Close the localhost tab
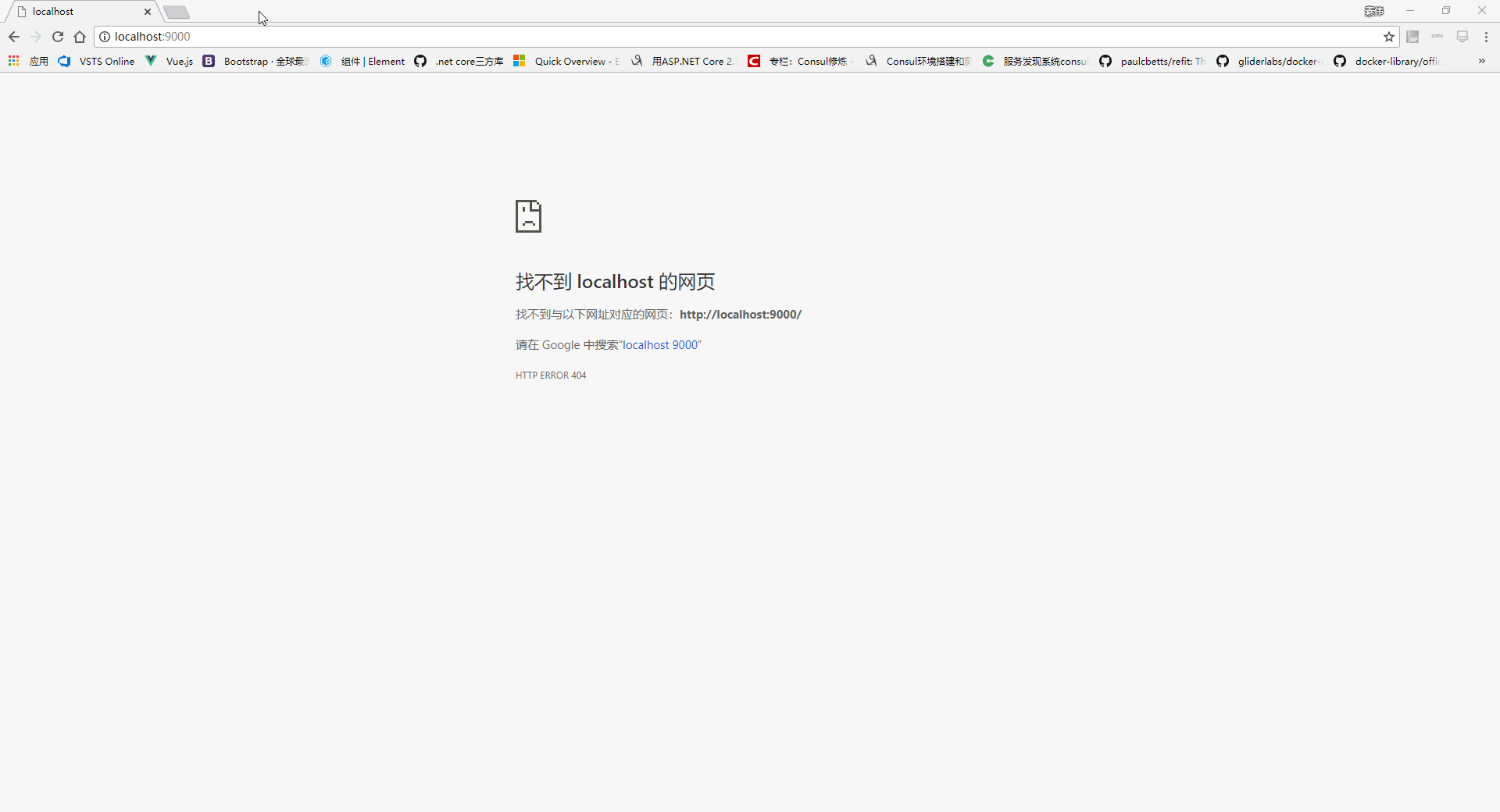1500x812 pixels. [x=147, y=12]
